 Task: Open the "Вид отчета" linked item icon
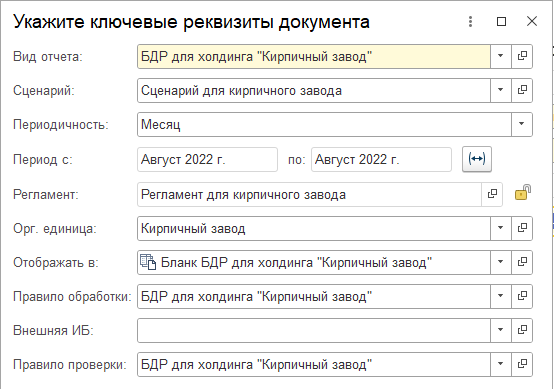click(522, 56)
